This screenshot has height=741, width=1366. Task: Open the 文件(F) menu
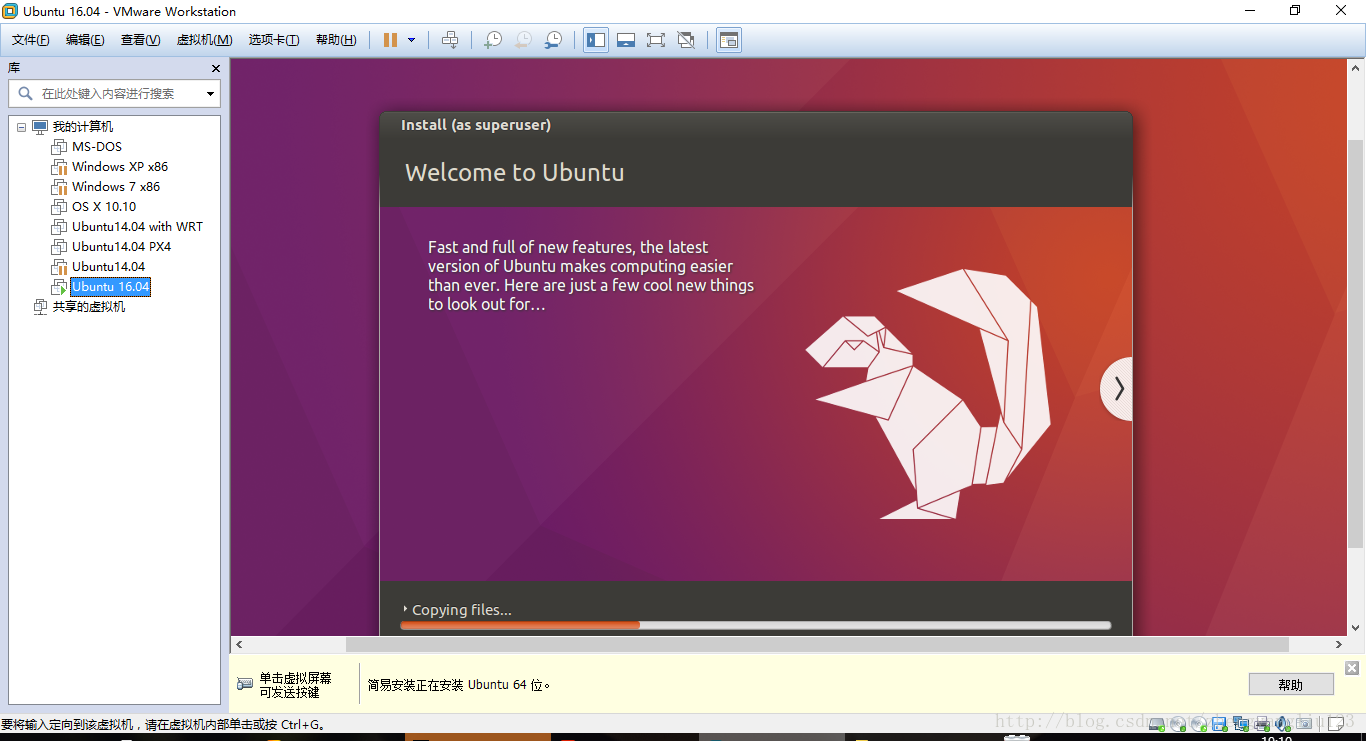(31, 40)
